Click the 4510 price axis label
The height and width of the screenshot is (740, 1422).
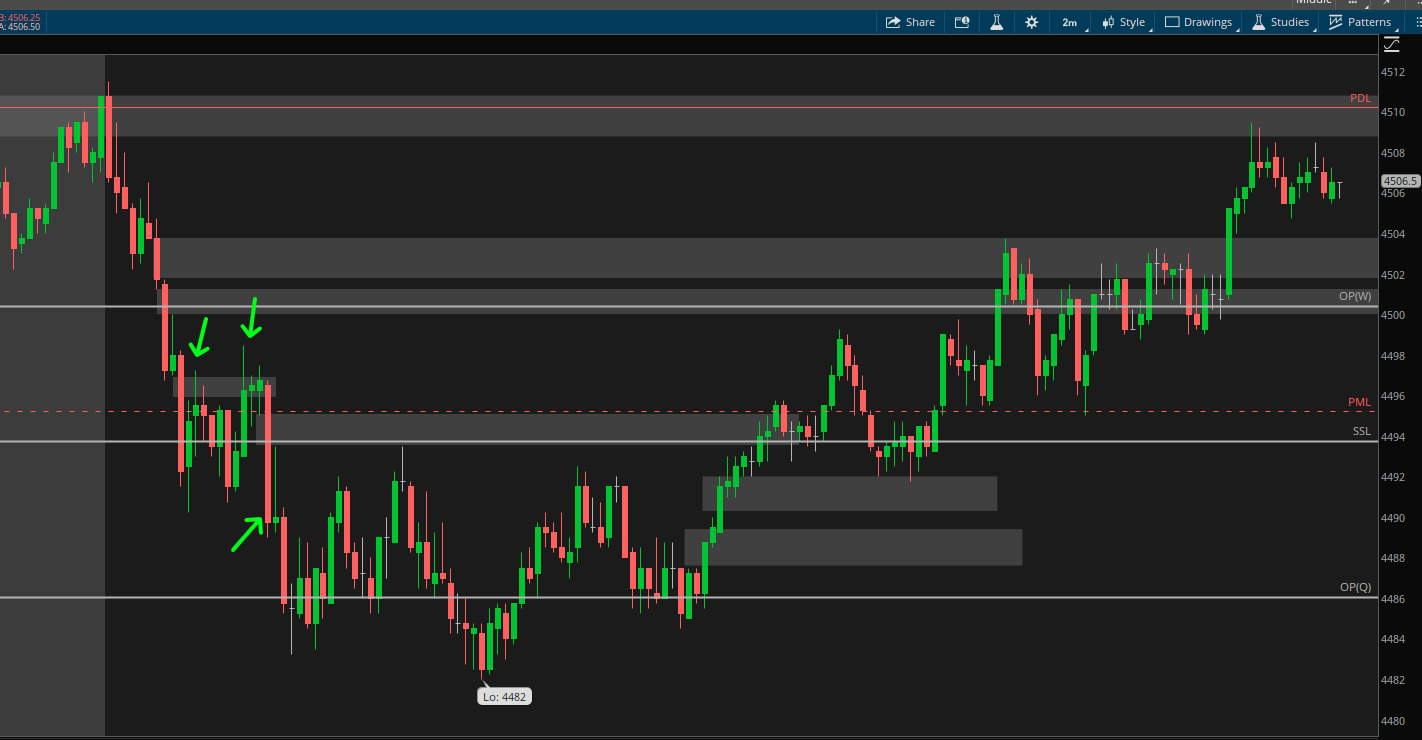click(1393, 112)
